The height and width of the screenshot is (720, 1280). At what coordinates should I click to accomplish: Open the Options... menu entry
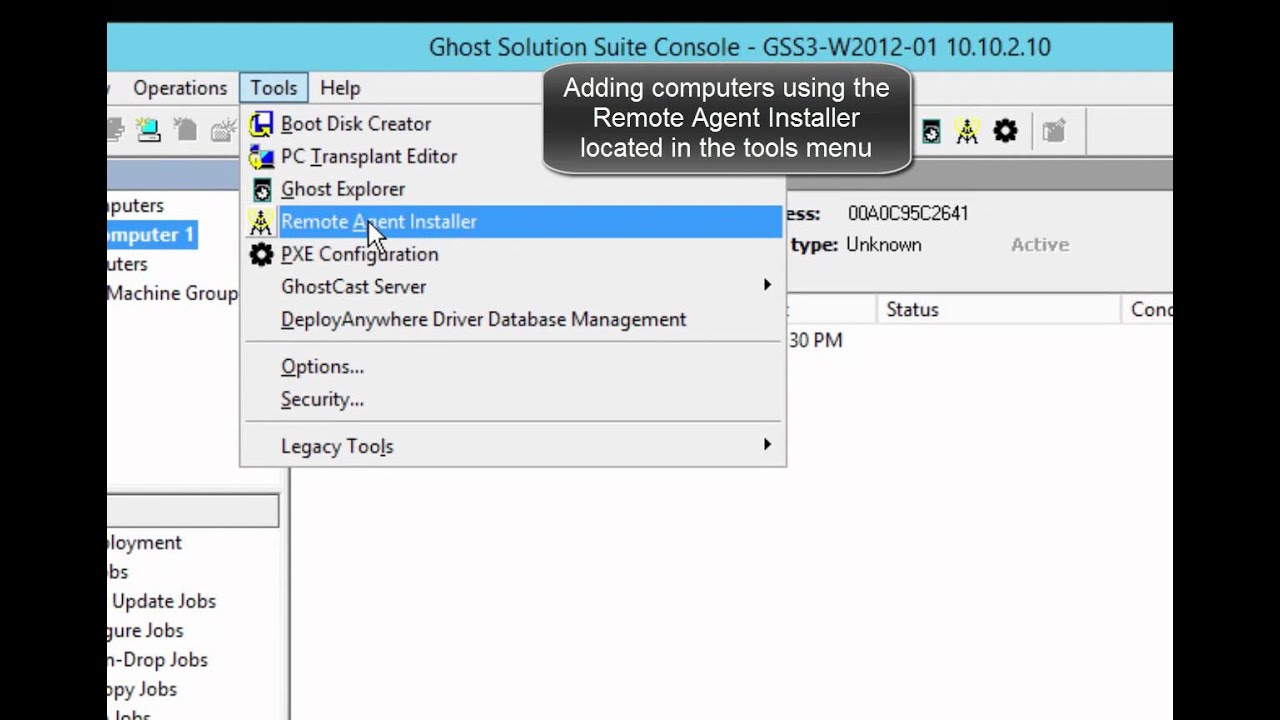(x=322, y=367)
